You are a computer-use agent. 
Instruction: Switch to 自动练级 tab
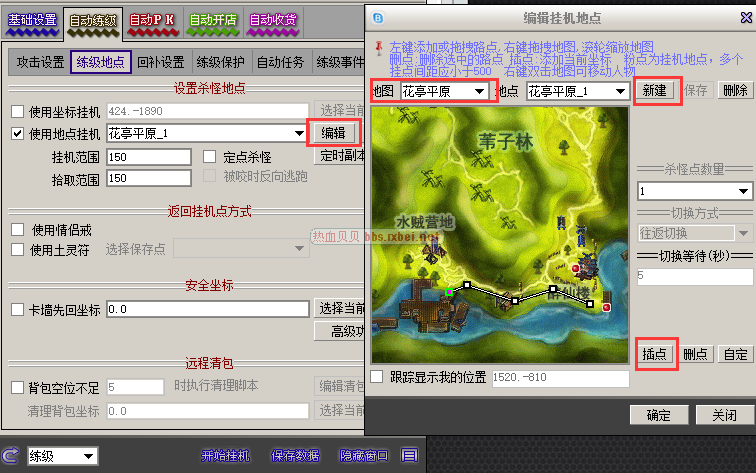tap(93, 23)
